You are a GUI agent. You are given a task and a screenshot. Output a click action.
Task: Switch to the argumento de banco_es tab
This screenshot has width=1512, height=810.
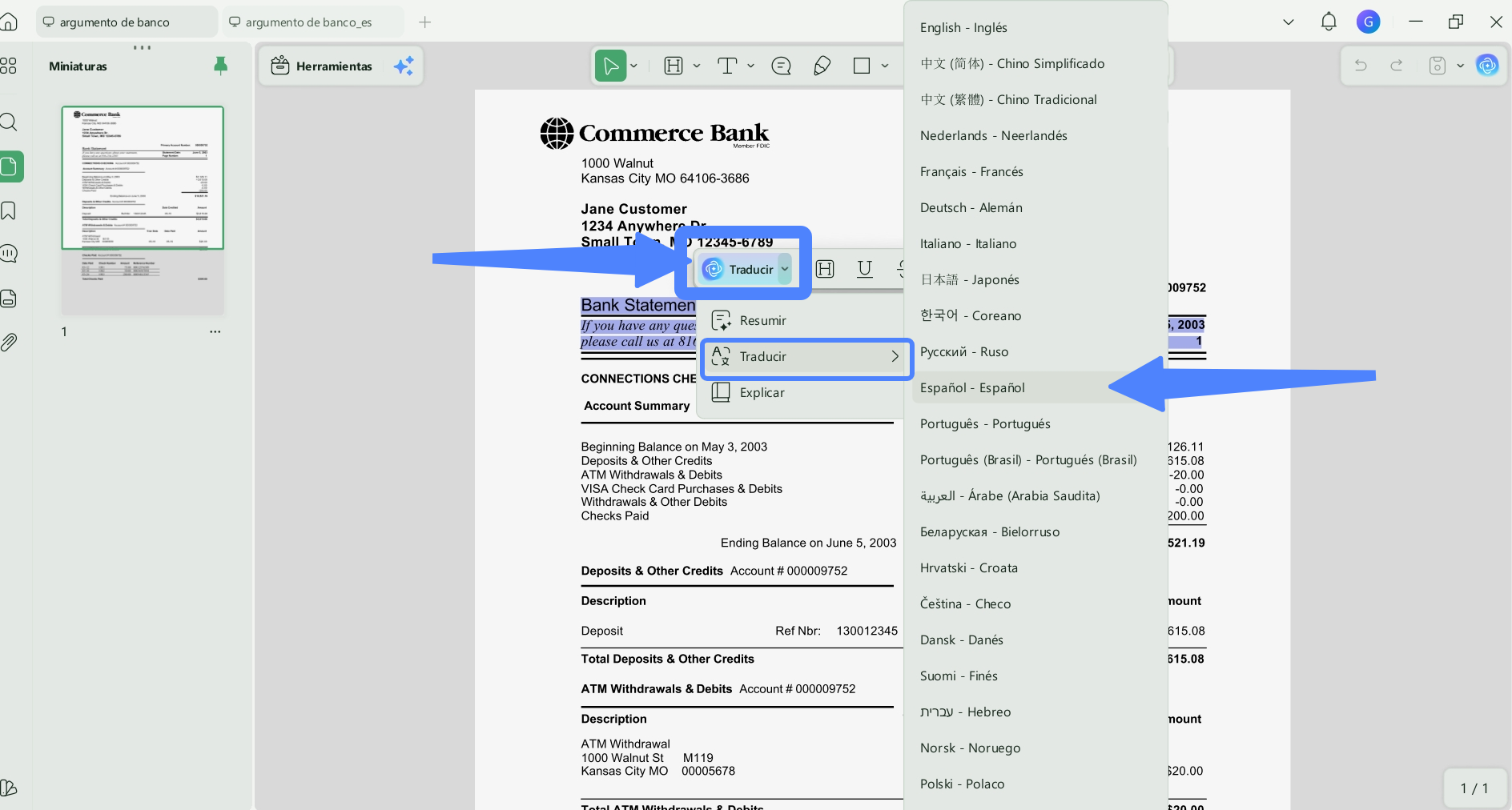coord(313,22)
